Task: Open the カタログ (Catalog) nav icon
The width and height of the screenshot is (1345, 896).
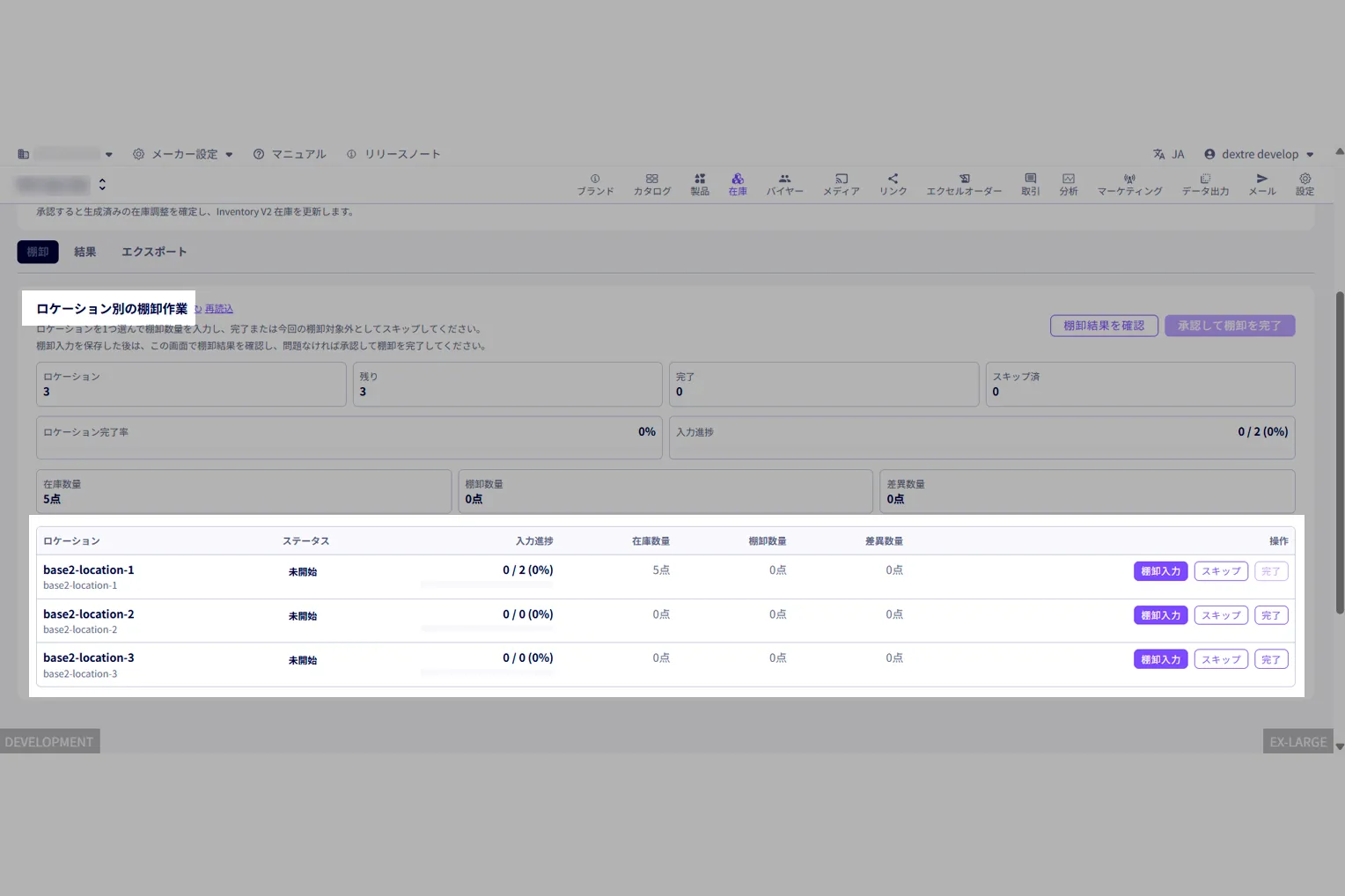Action: pyautogui.click(x=652, y=184)
